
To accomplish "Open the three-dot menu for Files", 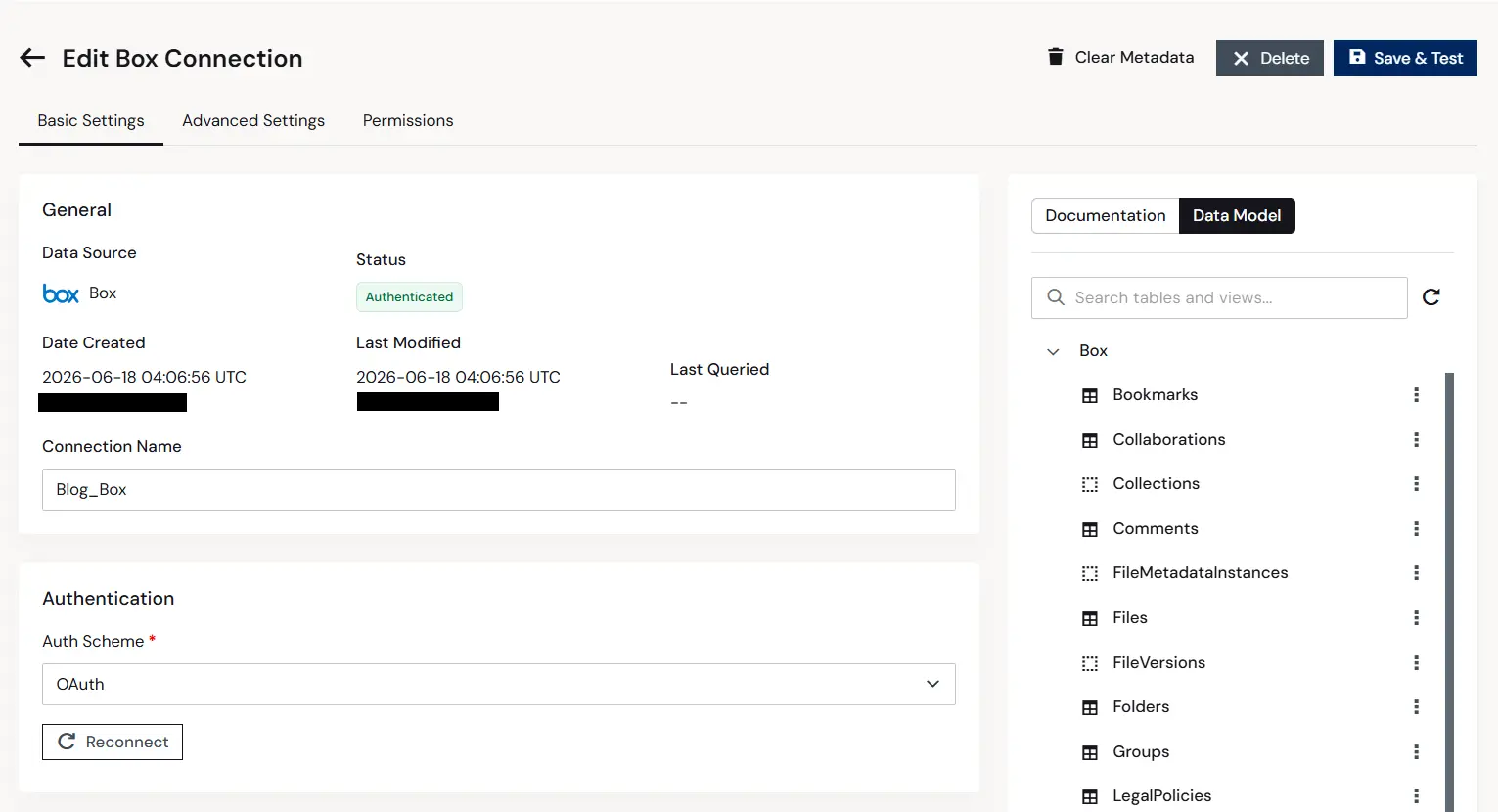I will pos(1416,618).
